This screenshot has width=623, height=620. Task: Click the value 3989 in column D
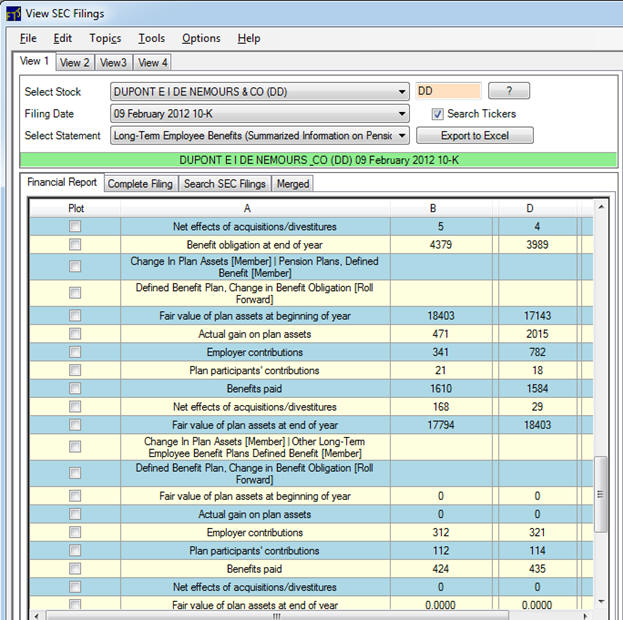537,244
